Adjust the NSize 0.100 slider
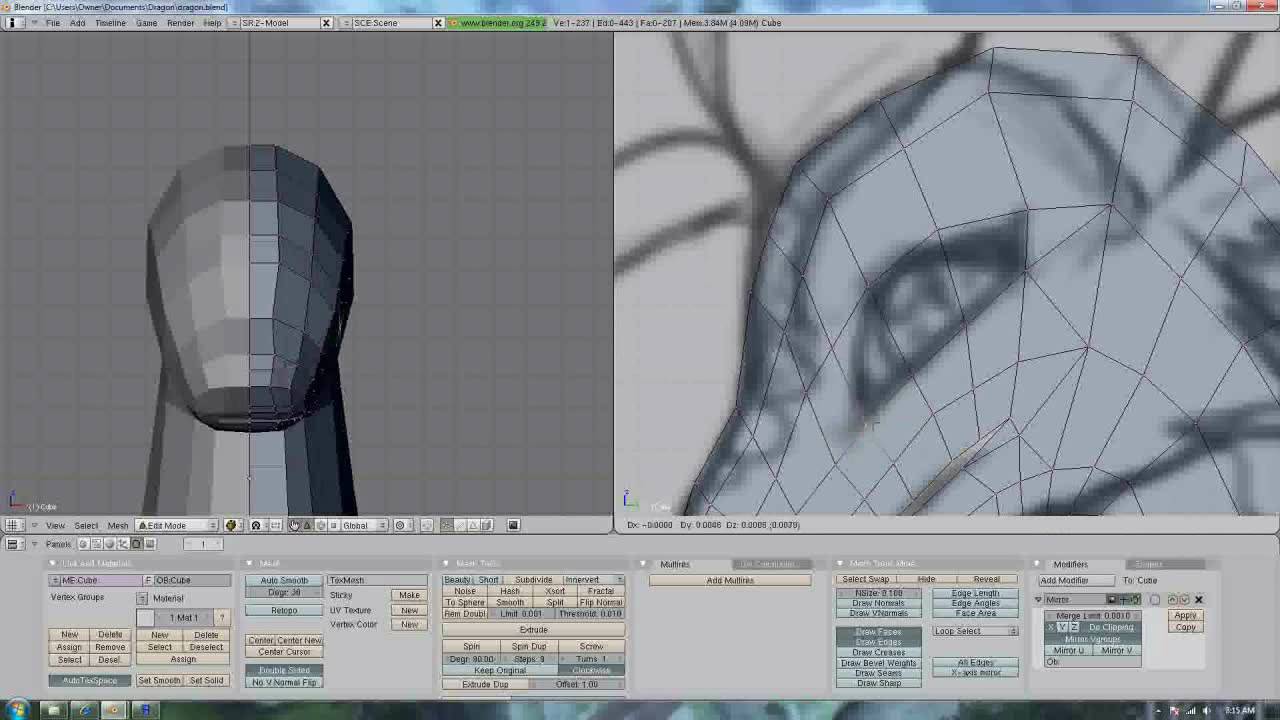 coord(878,593)
